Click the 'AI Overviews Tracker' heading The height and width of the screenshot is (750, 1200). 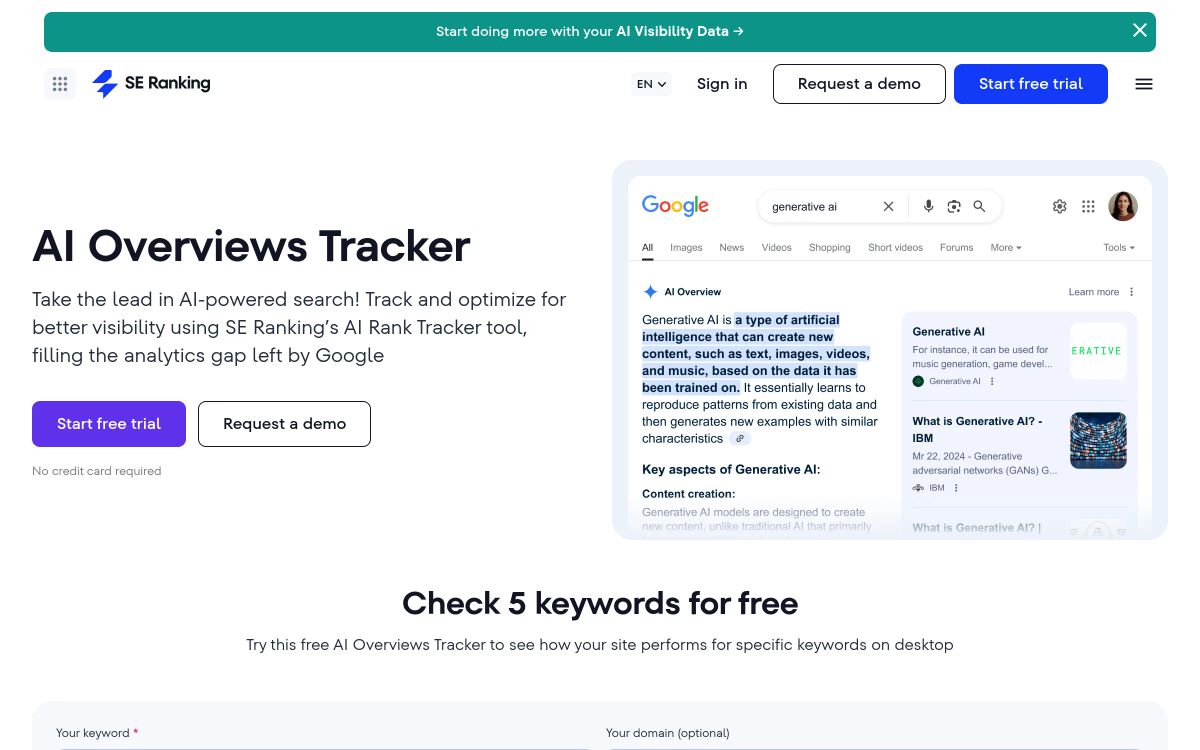(x=251, y=246)
